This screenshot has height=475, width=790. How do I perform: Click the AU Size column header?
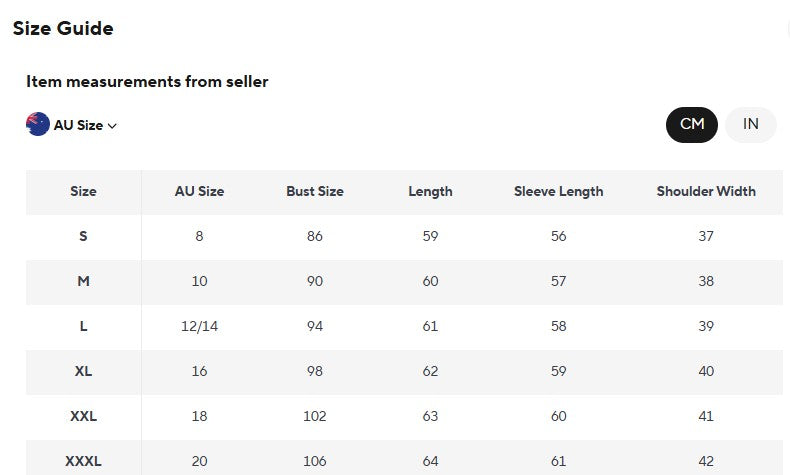pyautogui.click(x=200, y=191)
